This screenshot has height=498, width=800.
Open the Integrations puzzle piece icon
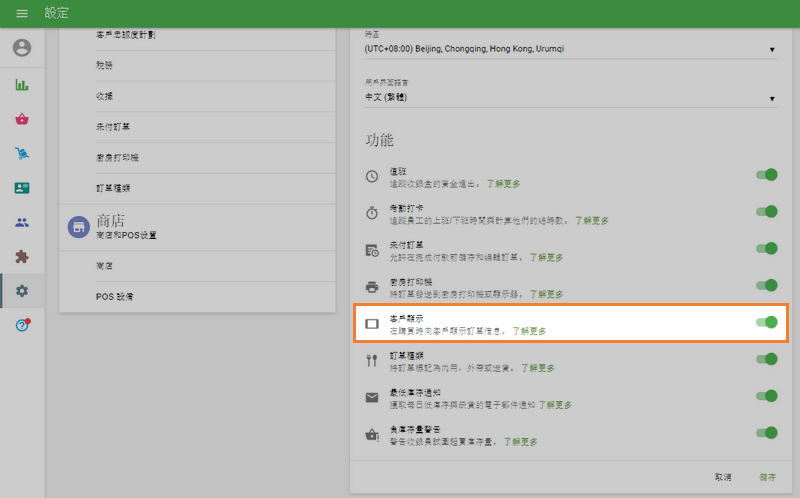[x=22, y=256]
